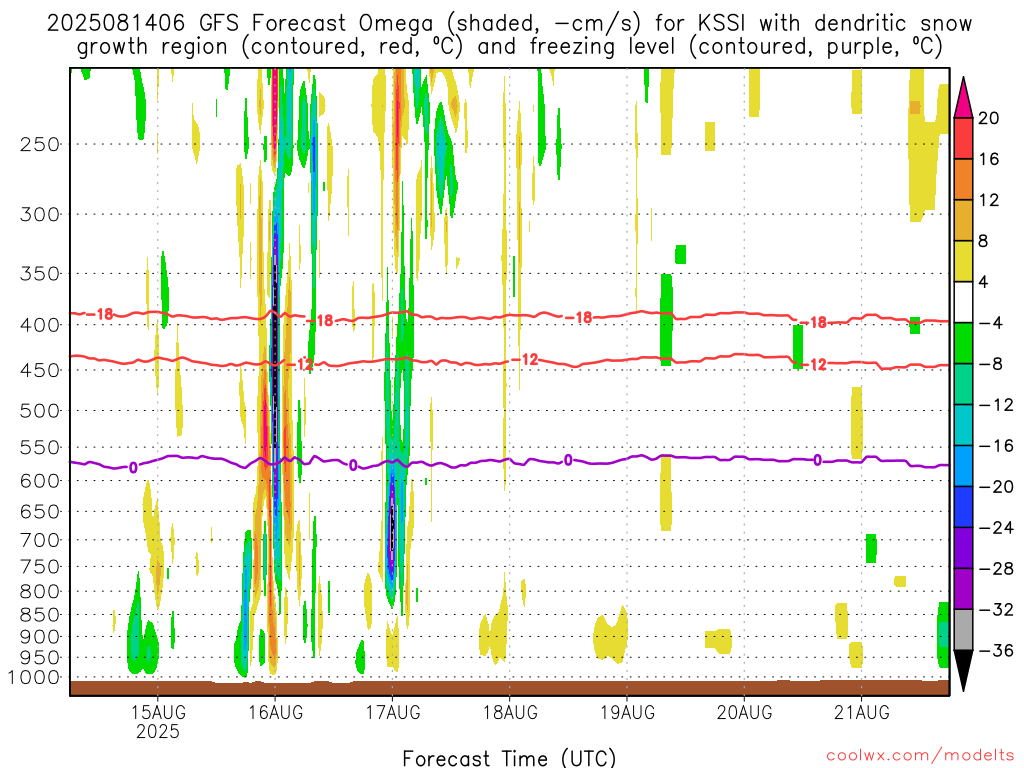Click the 750 pressure level label
The image size is (1024, 768).
(x=40, y=567)
